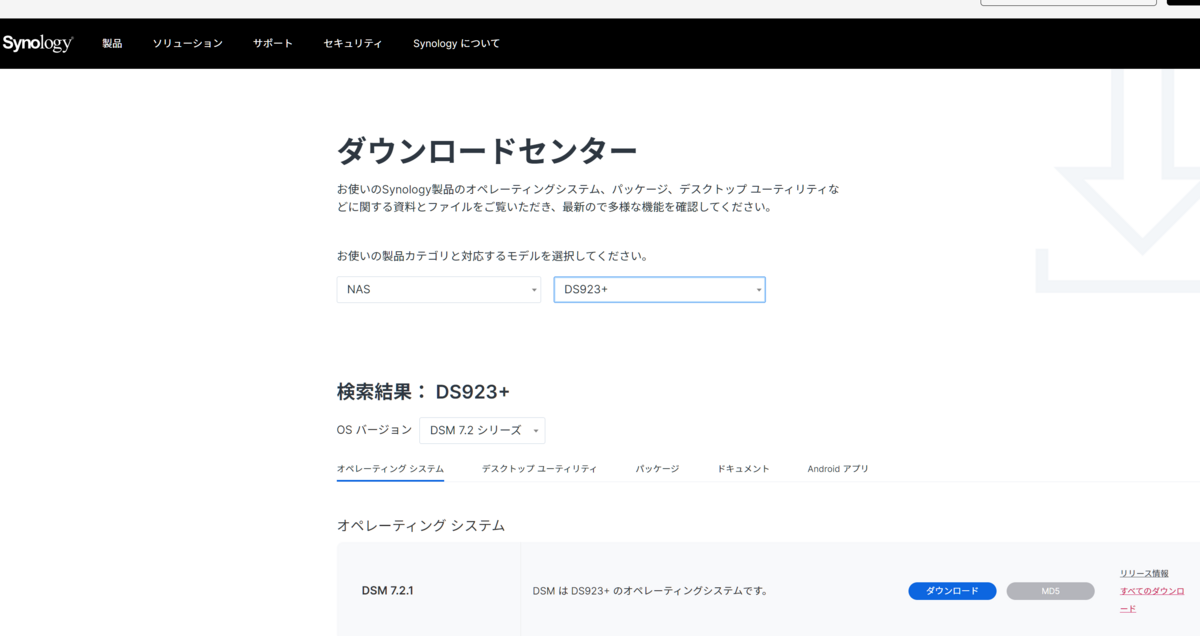Expand the DS923+ model dropdown
This screenshot has width=1200, height=636.
pyautogui.click(x=660, y=290)
